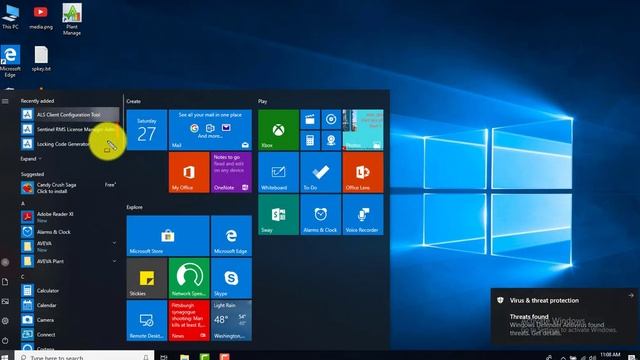Open the Play tile group header

[x=262, y=101]
